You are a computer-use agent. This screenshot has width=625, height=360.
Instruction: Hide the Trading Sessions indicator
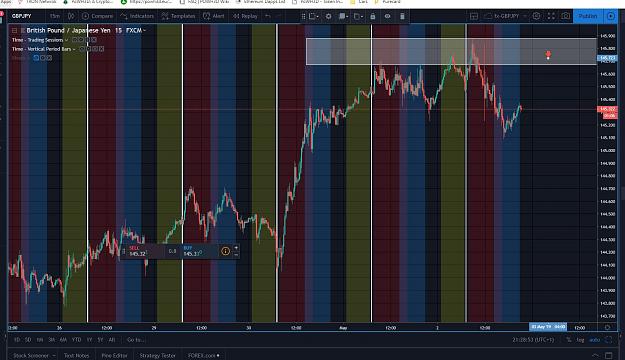click(75, 40)
